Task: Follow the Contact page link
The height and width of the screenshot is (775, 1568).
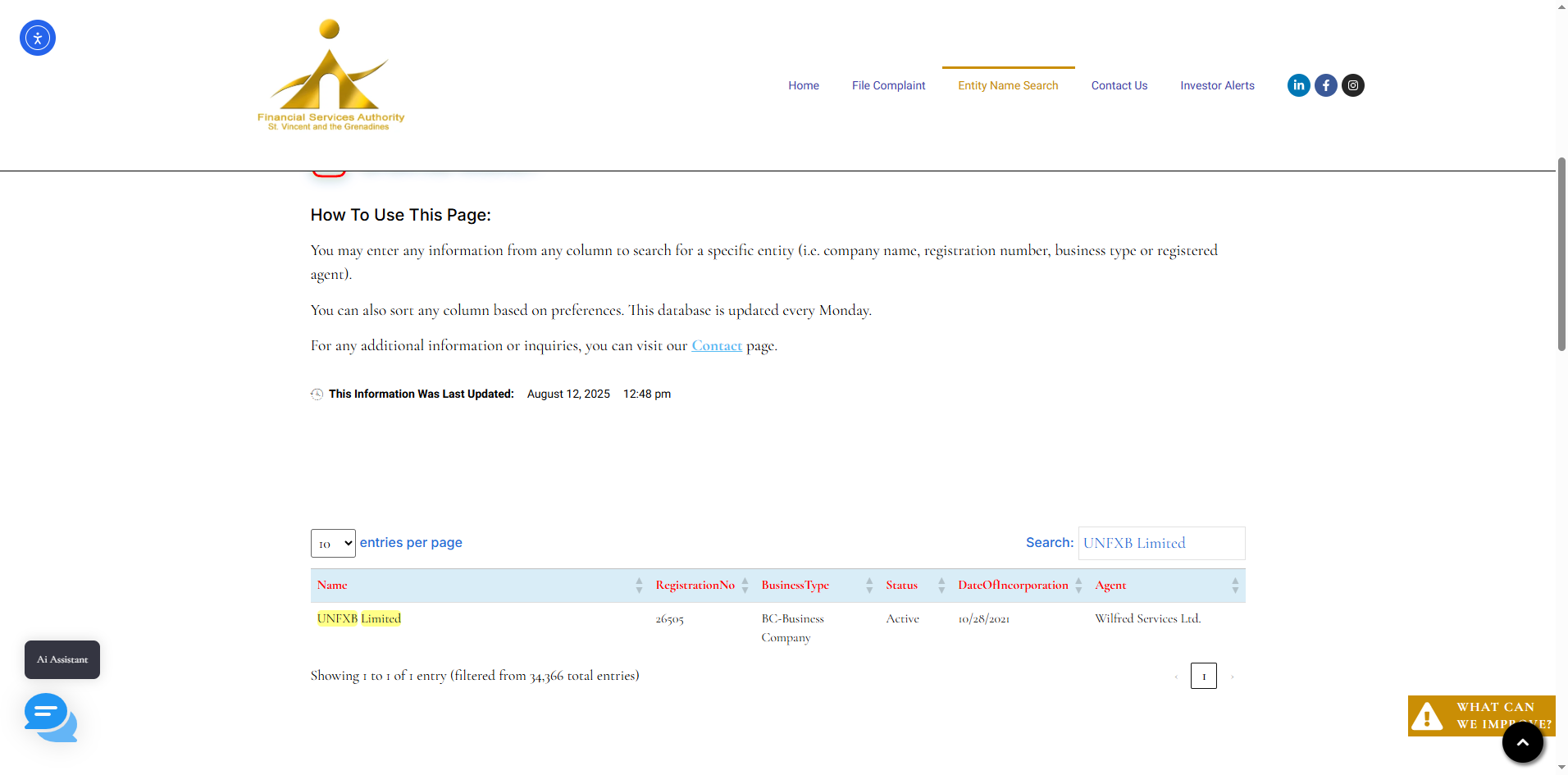Action: pos(717,346)
